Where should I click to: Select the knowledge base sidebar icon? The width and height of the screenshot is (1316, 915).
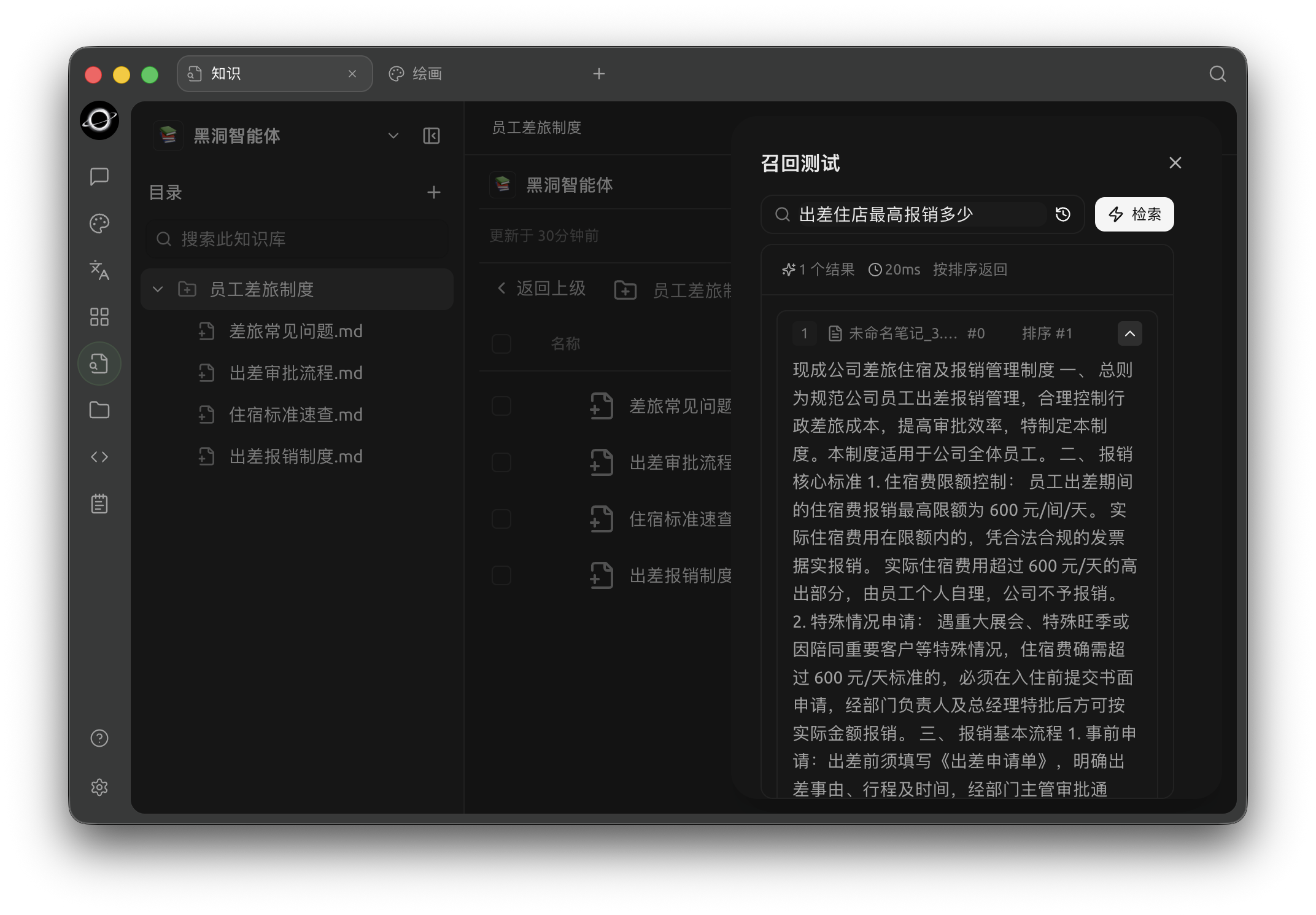click(x=99, y=364)
